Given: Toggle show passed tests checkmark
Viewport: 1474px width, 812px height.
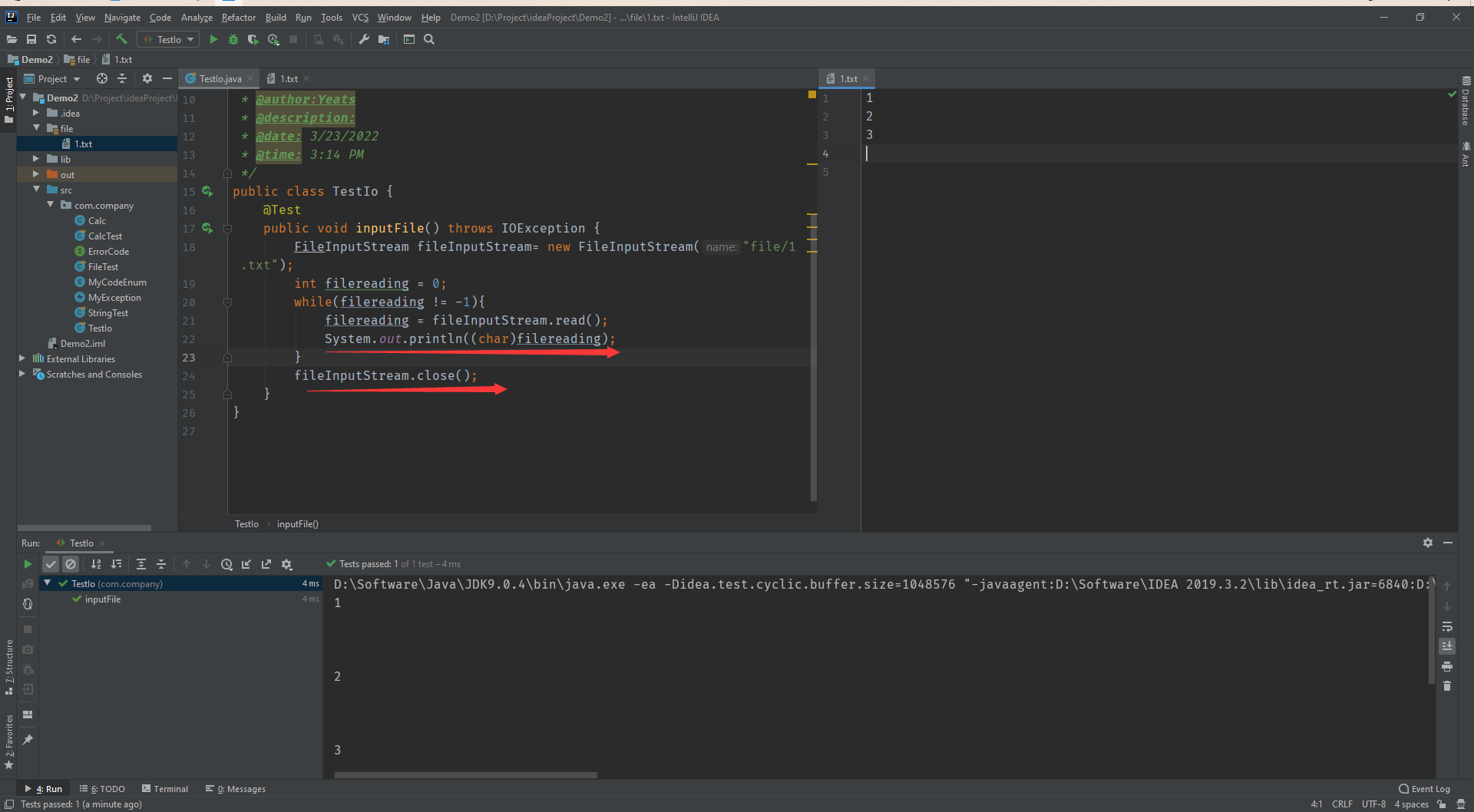Looking at the screenshot, I should (51, 564).
